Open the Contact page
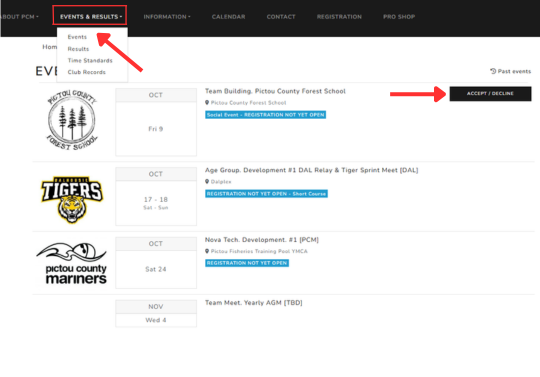This screenshot has height=377, width=540. 281,17
